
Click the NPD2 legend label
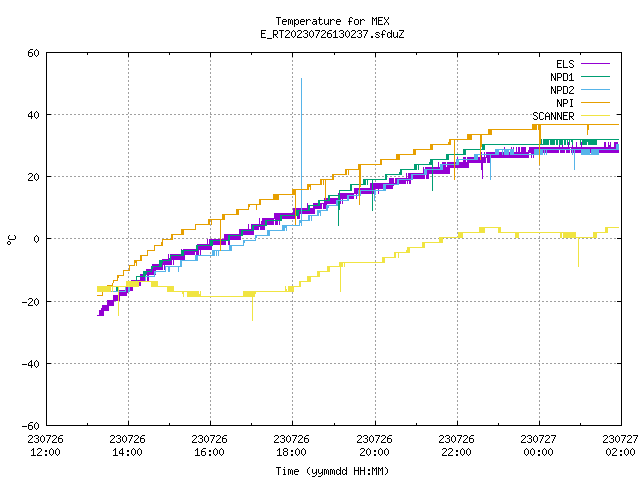tap(562, 90)
